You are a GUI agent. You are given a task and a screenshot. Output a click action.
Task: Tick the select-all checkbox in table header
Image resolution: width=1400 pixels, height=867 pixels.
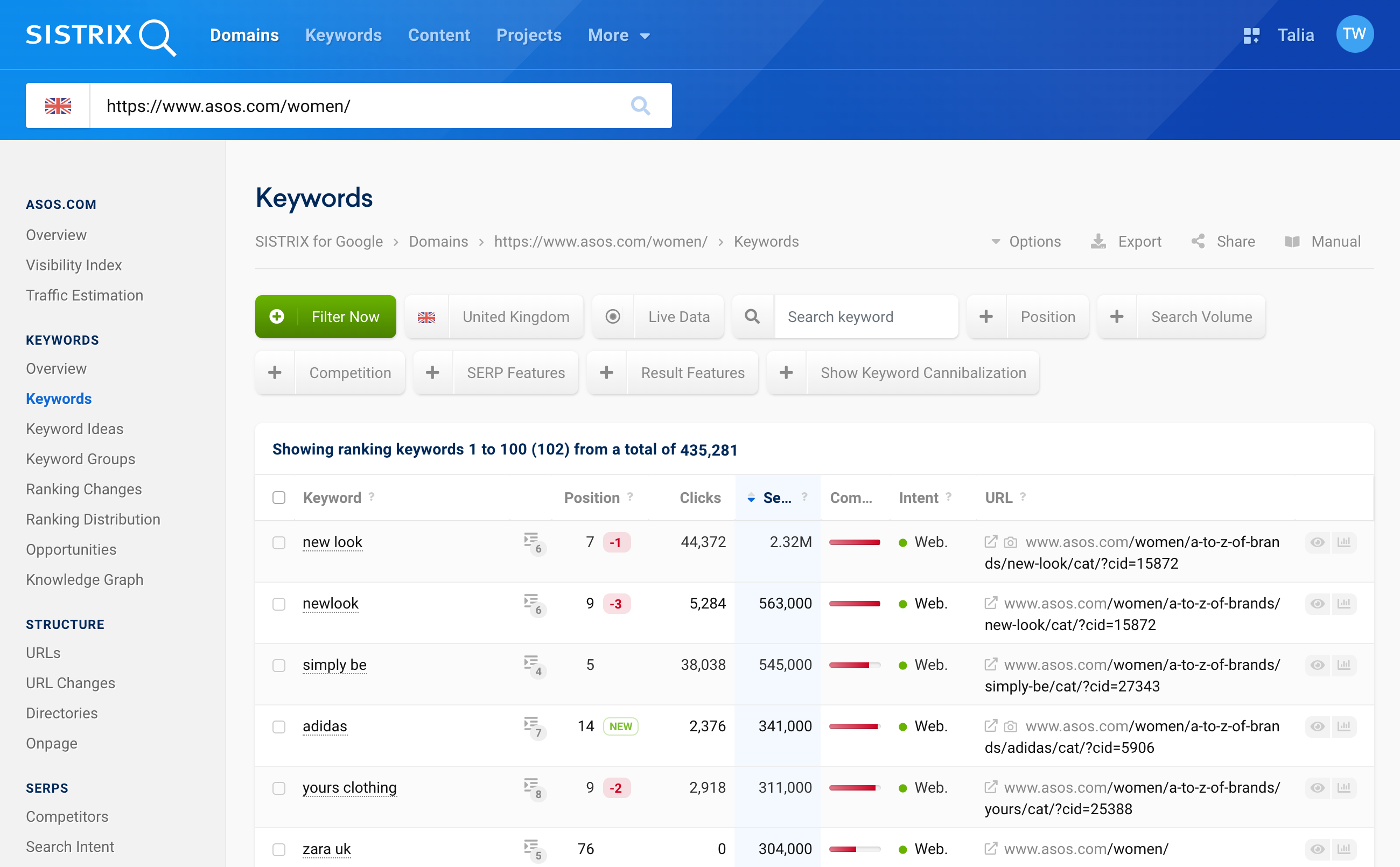coord(278,497)
